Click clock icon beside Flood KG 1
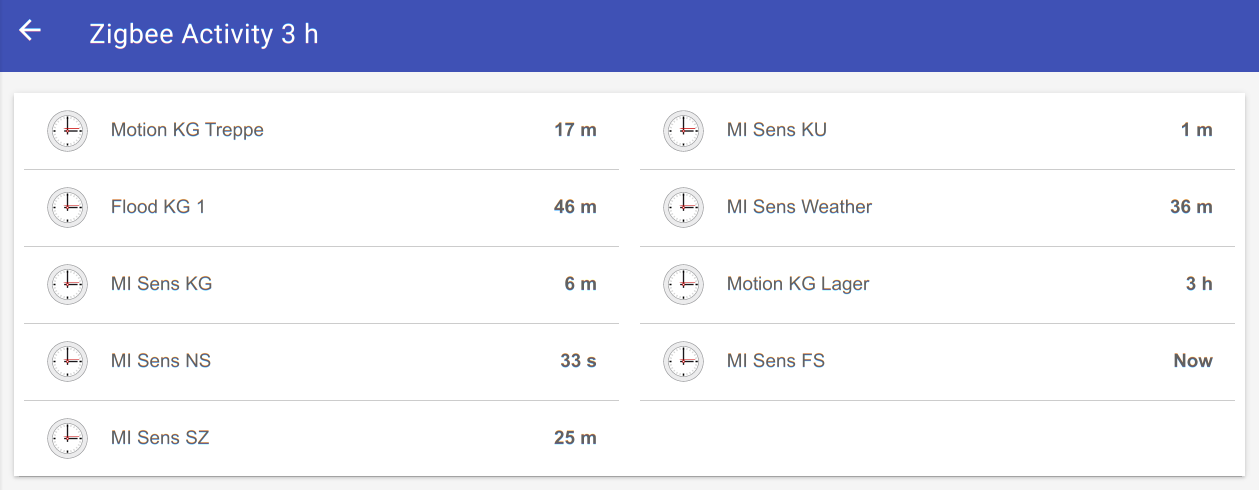 point(68,208)
